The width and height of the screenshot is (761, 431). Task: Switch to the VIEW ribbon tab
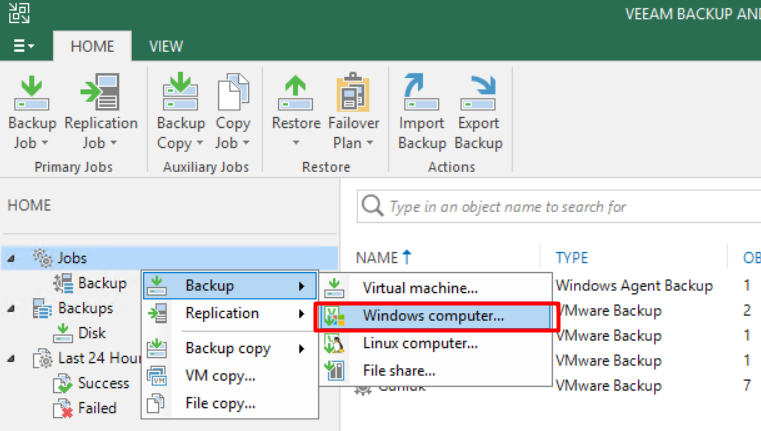[x=166, y=46]
